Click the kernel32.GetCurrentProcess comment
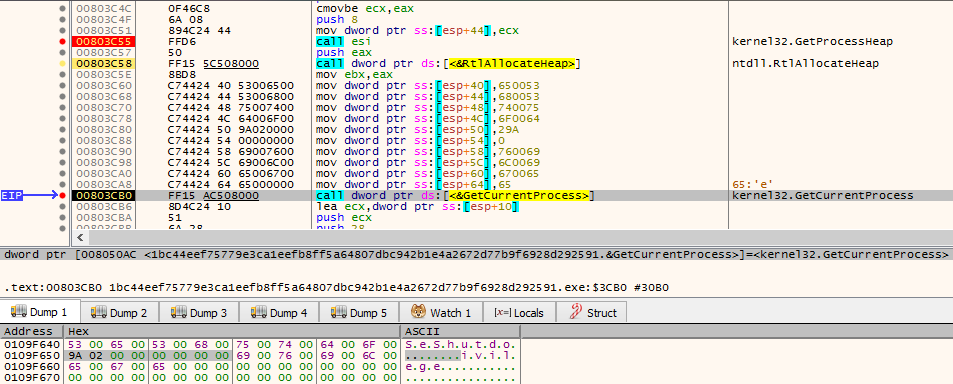Image resolution: width=953 pixels, height=384 pixels. 824,195
